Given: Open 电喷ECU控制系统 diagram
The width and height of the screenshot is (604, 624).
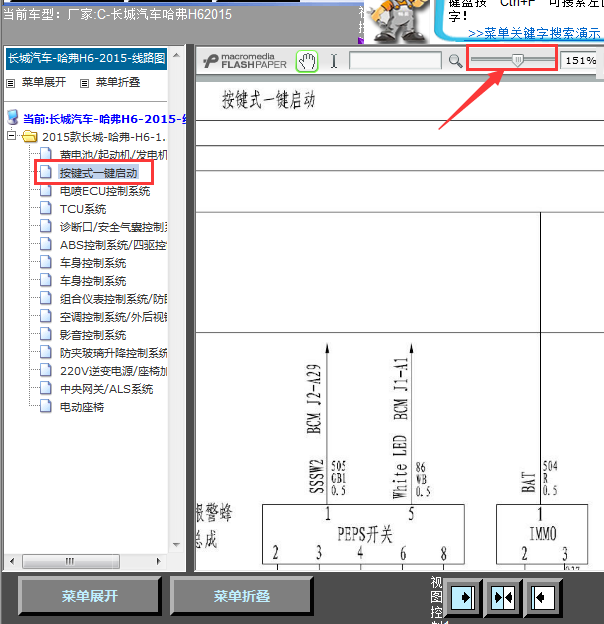Looking at the screenshot, I should (105, 191).
